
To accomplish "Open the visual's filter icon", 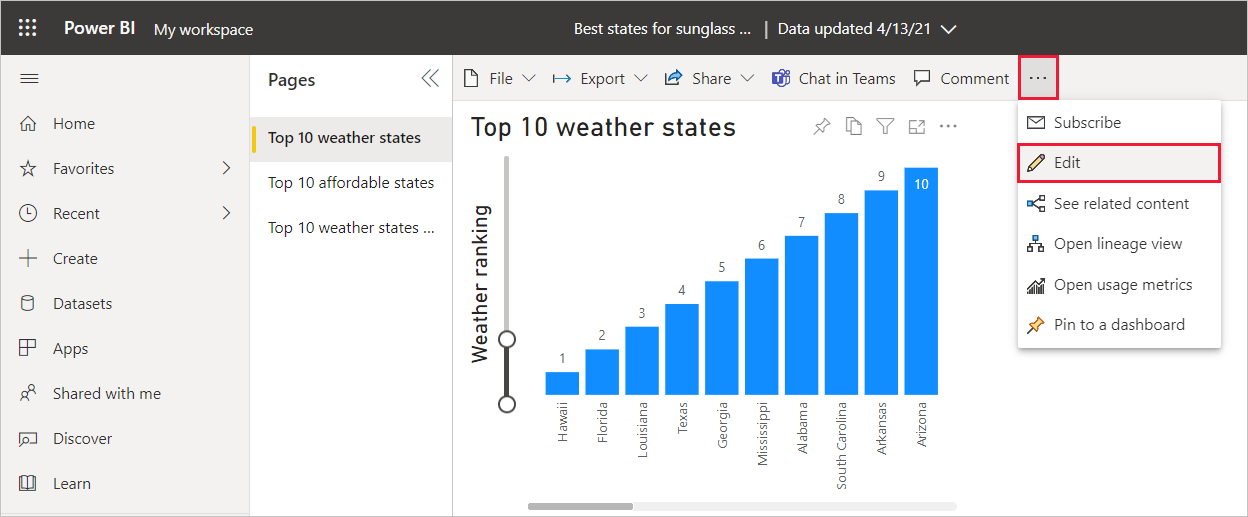I will pyautogui.click(x=885, y=126).
